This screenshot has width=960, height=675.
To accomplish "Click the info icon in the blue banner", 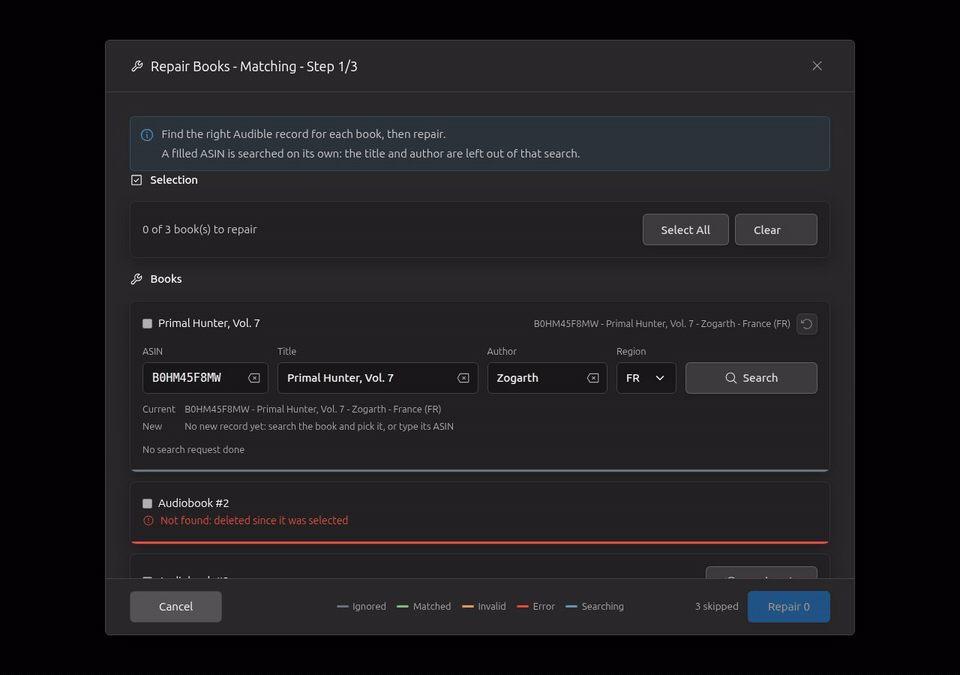I will [x=147, y=135].
